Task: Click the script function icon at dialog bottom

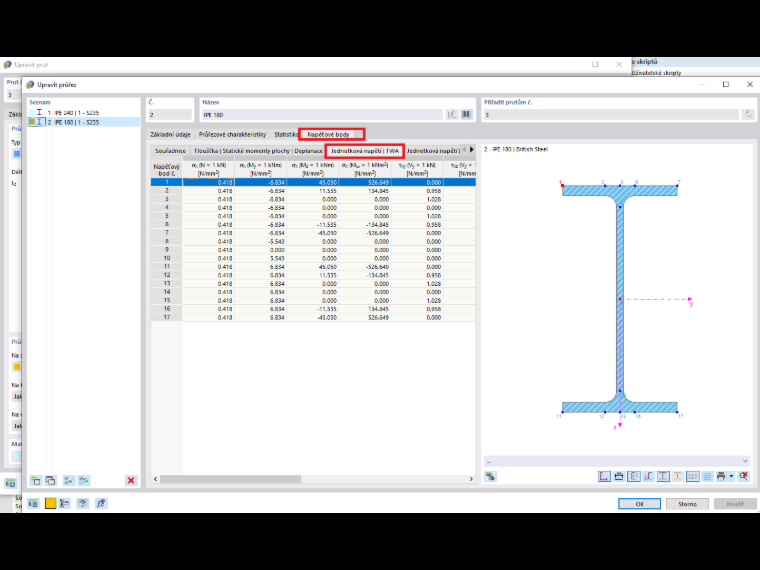Action: [100, 504]
